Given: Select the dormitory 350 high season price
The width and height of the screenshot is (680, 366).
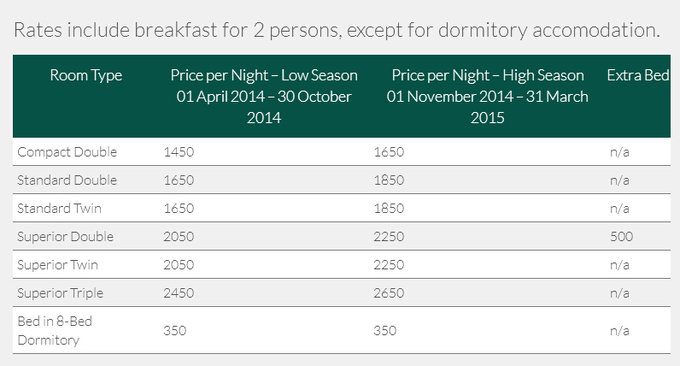Looking at the screenshot, I should pos(385,330).
